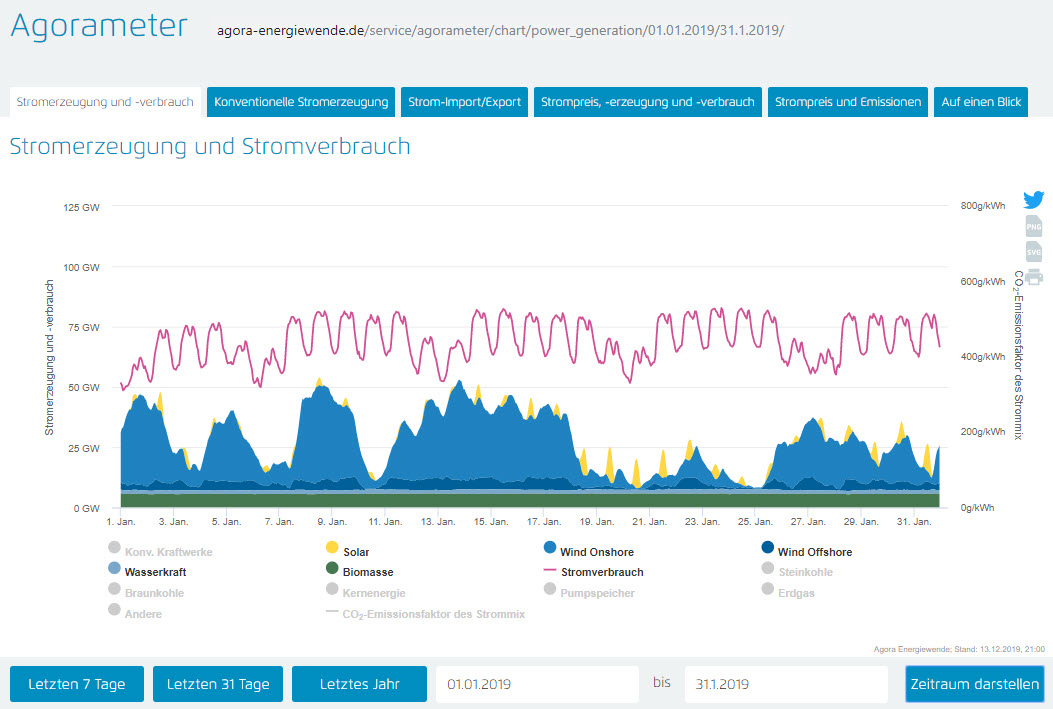Share chart via Twitter bird icon
1053x709 pixels.
(x=1033, y=200)
